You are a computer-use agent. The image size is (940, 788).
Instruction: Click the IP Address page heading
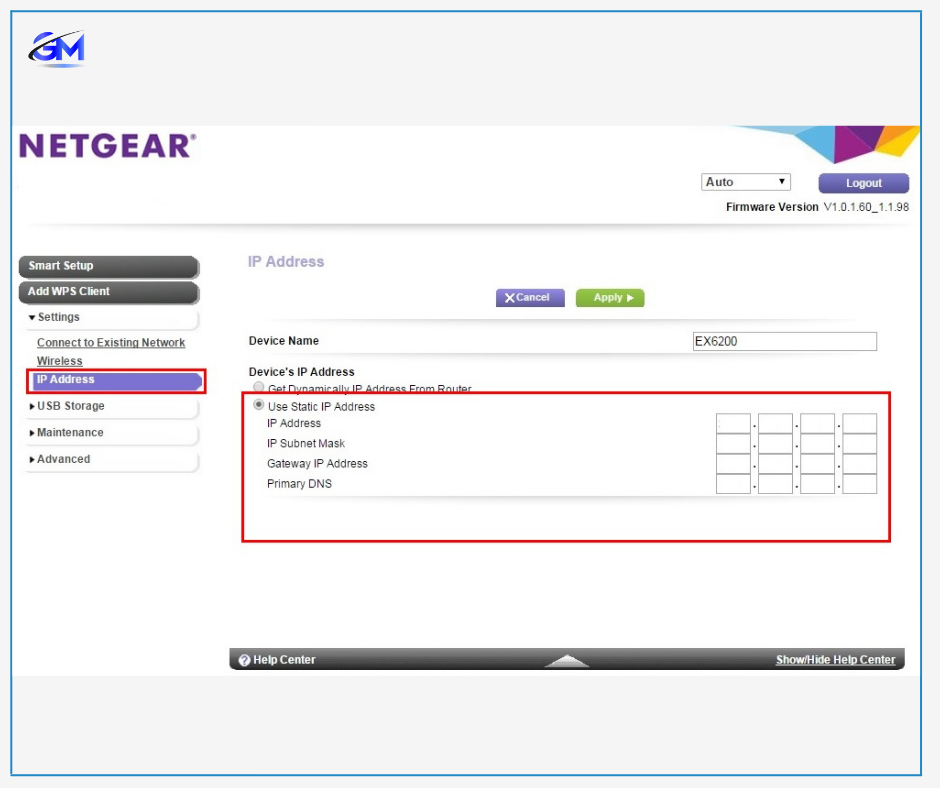click(x=286, y=261)
